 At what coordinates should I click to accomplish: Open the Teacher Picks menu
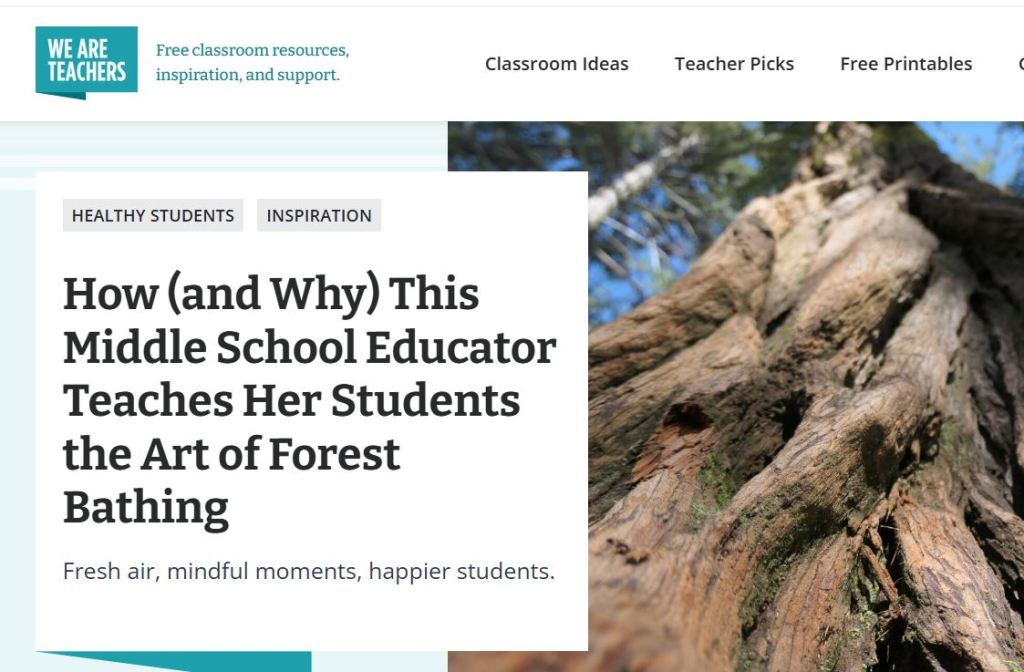pos(734,64)
